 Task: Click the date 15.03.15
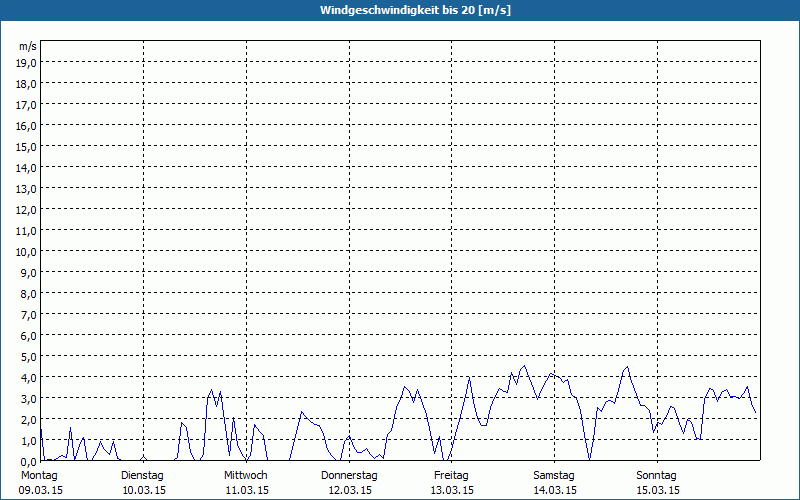(x=658, y=490)
